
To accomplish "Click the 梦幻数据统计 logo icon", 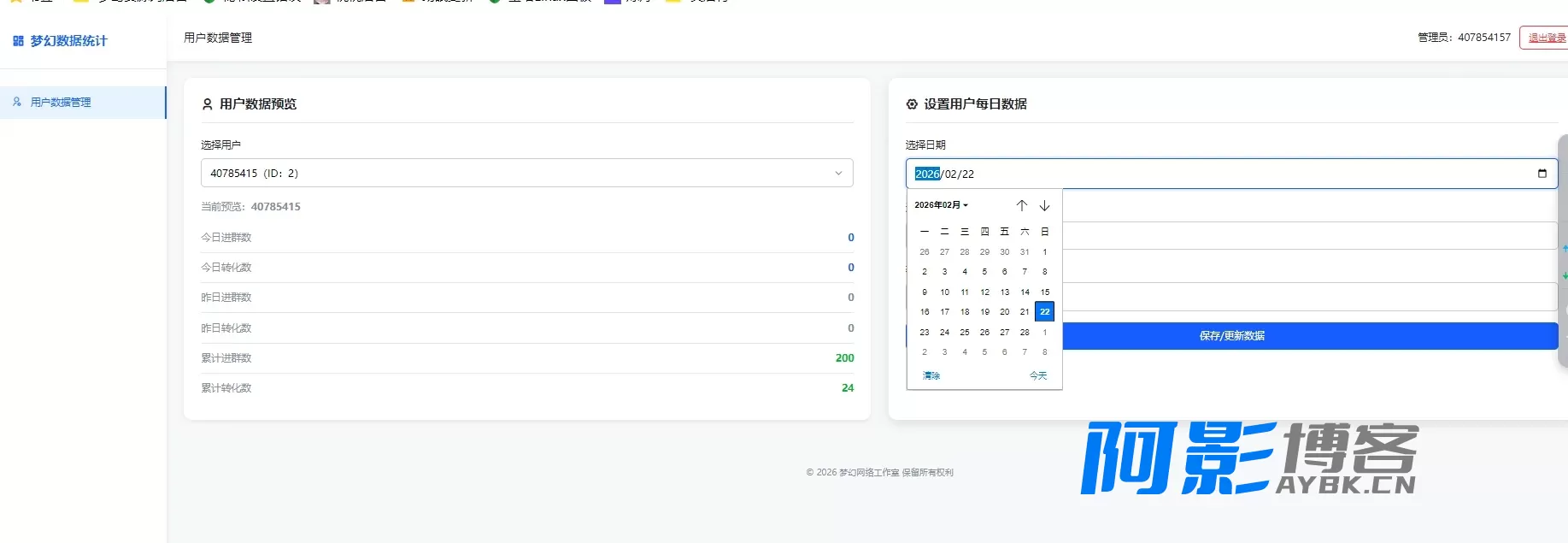I will tap(18, 41).
